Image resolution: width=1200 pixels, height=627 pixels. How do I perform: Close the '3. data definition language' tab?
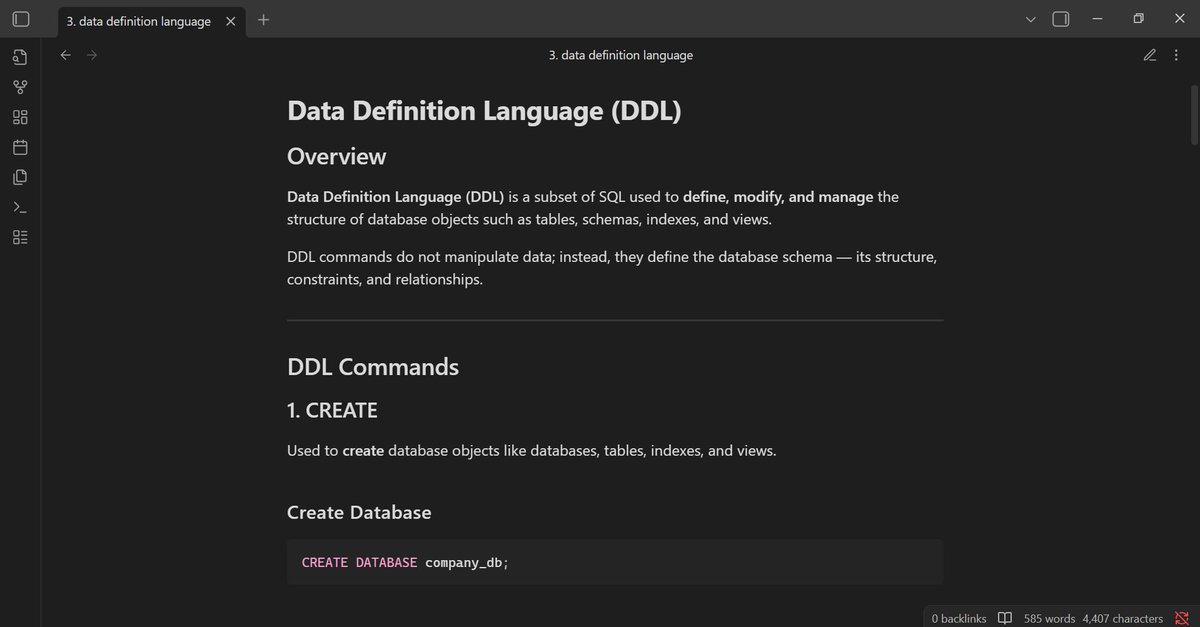[x=230, y=20]
